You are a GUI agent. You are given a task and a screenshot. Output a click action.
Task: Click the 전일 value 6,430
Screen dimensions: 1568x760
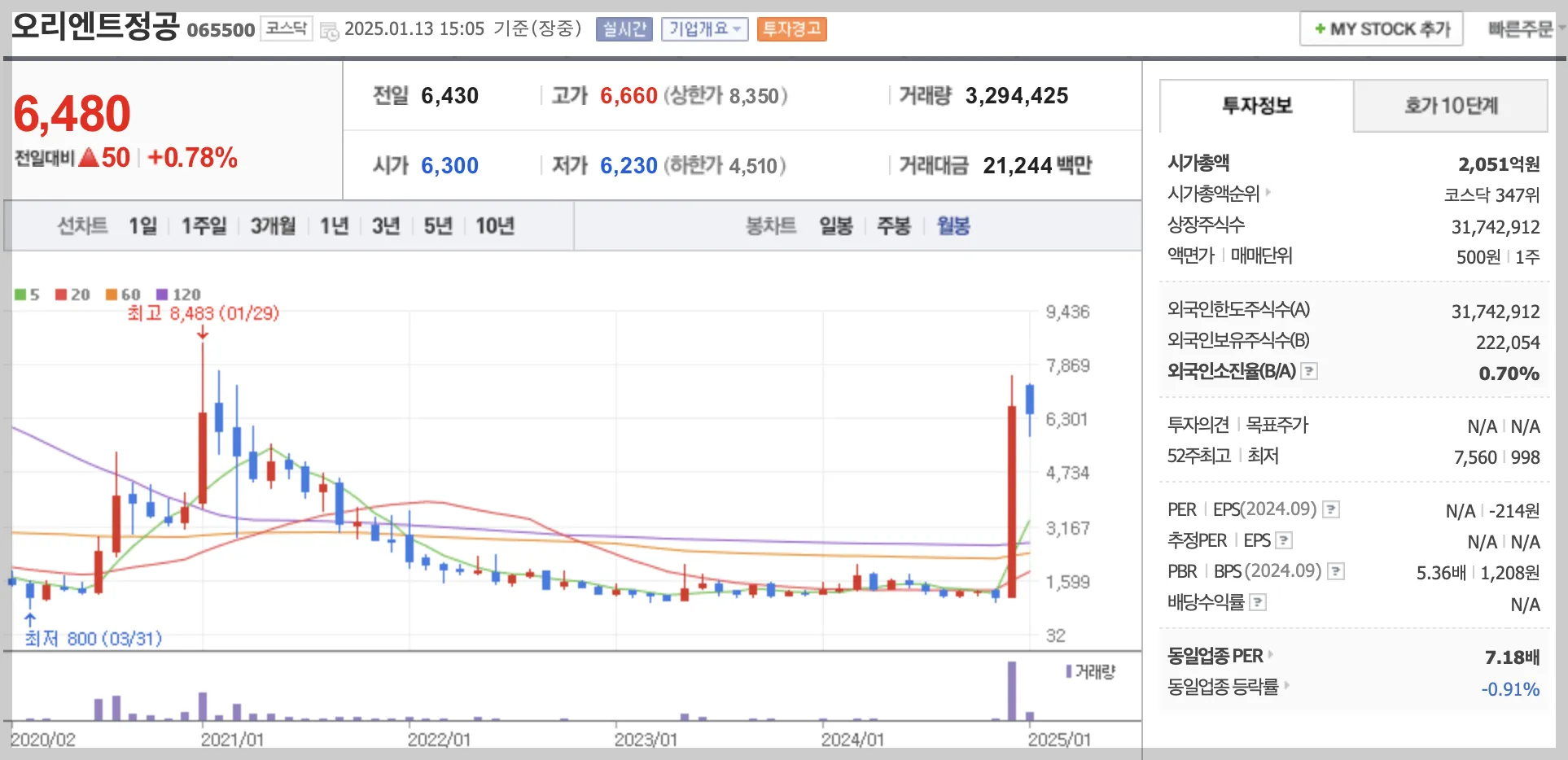[449, 96]
